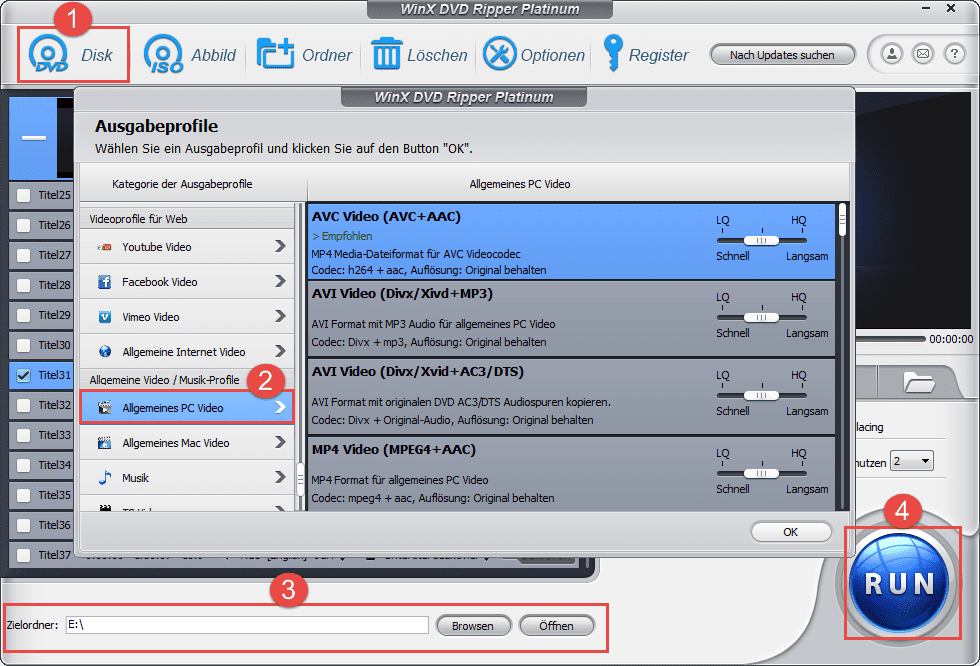Uncheck the Titel31 checkbox
The image size is (980, 666).
[x=23, y=375]
